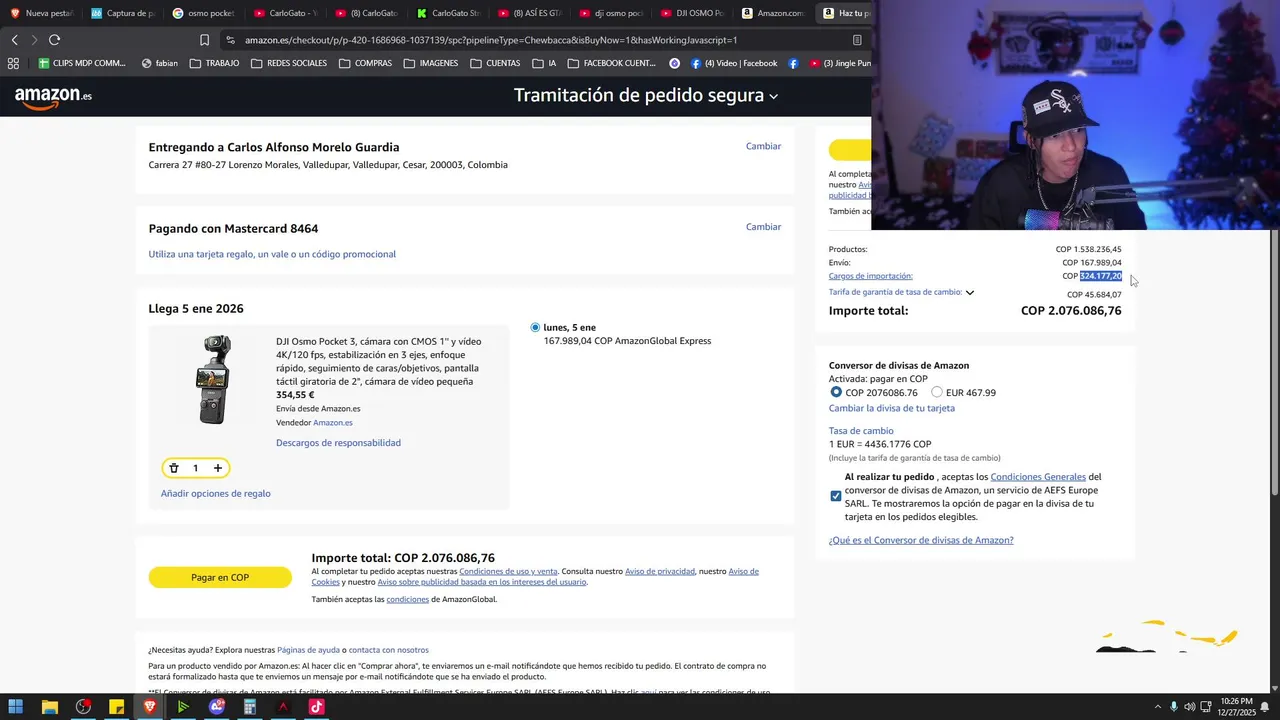The image size is (1280, 720).
Task: Open the Páginas de ayuda link
Action: pyautogui.click(x=308, y=650)
